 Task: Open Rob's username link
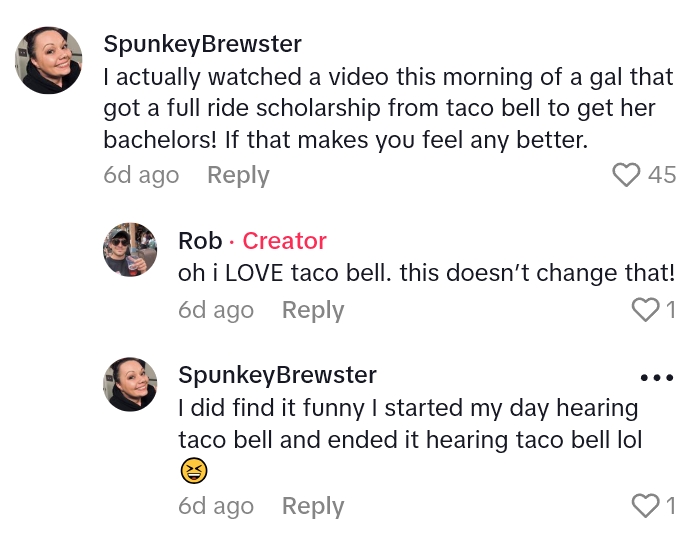[x=200, y=241]
